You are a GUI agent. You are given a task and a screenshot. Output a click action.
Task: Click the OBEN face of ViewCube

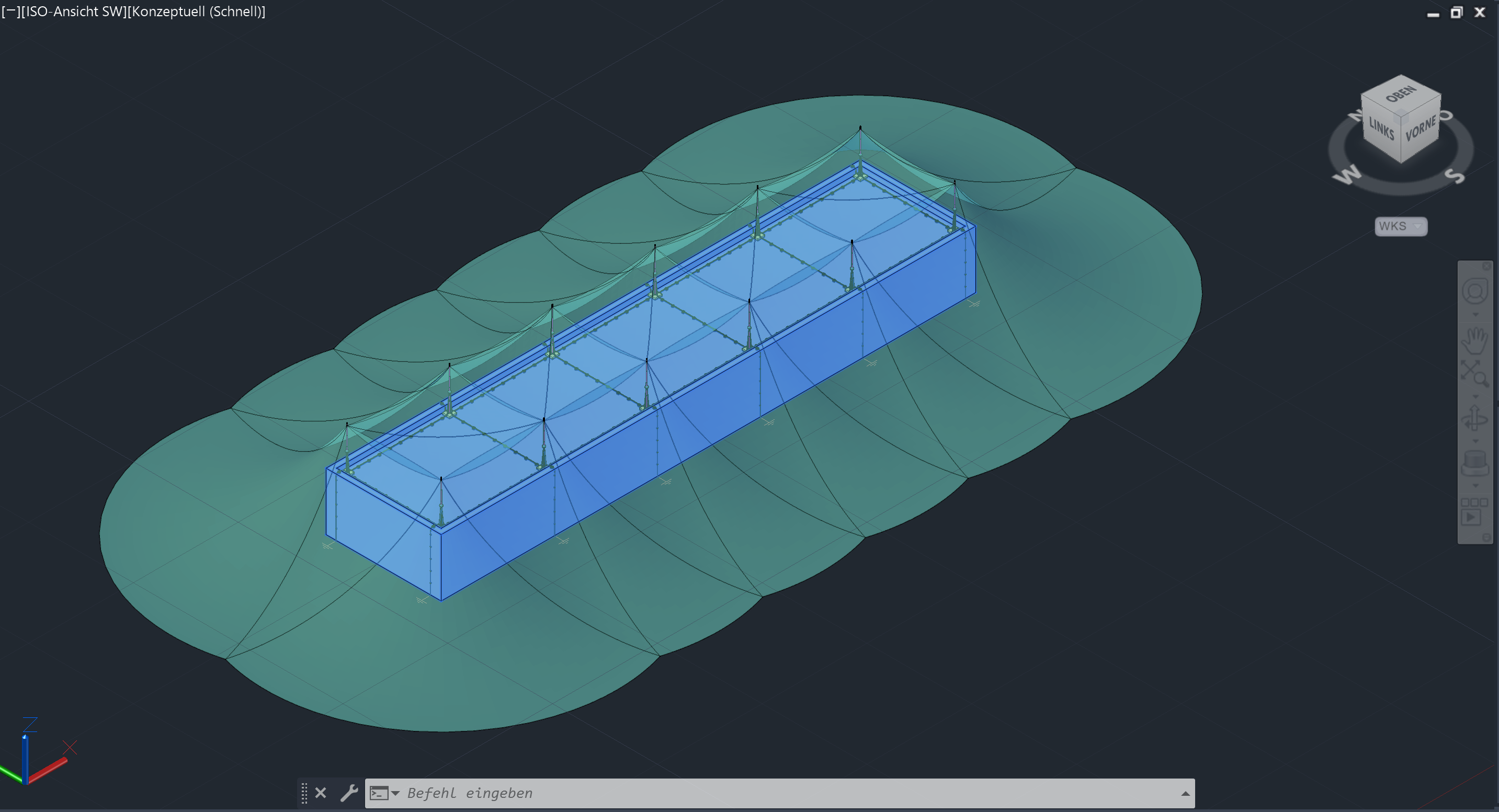tap(1401, 93)
